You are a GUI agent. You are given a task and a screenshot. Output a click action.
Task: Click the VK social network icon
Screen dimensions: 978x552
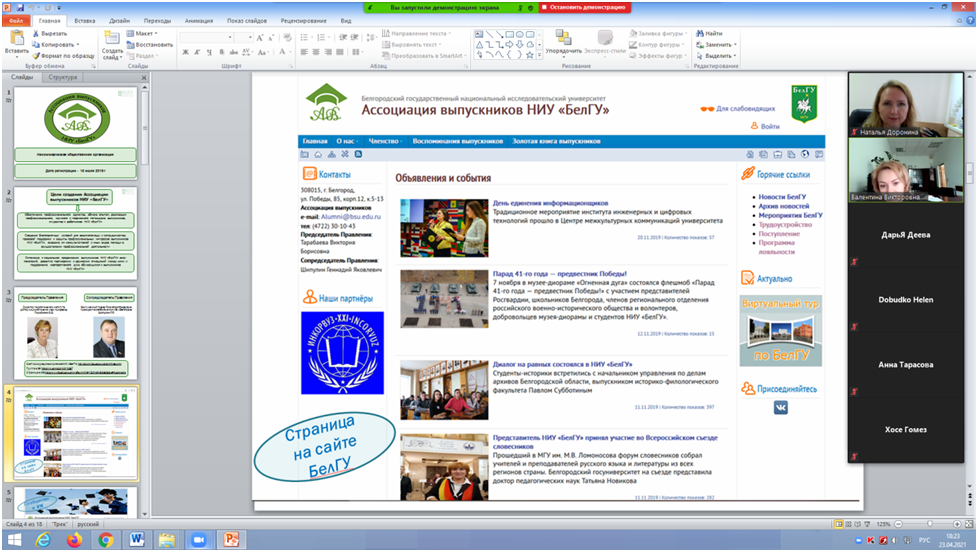pos(779,407)
